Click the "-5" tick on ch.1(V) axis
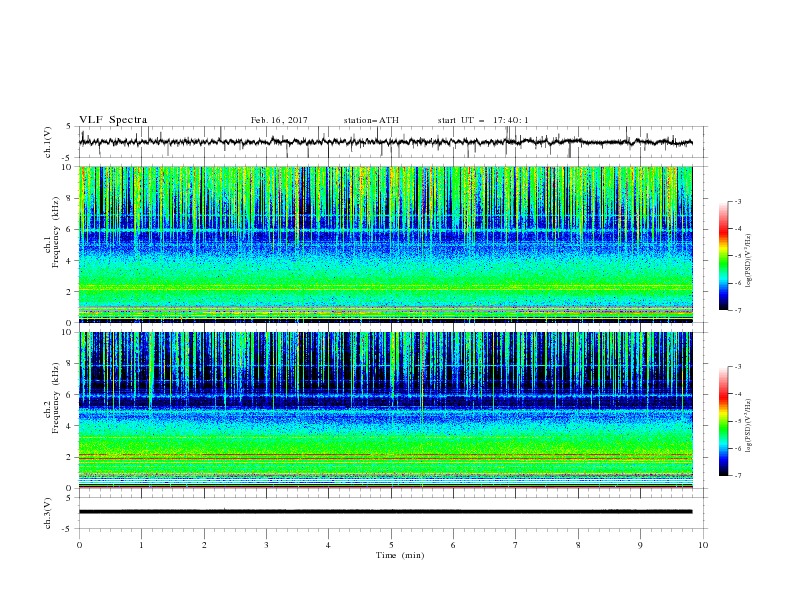Screen dimensions: 792x612 [x=68, y=158]
